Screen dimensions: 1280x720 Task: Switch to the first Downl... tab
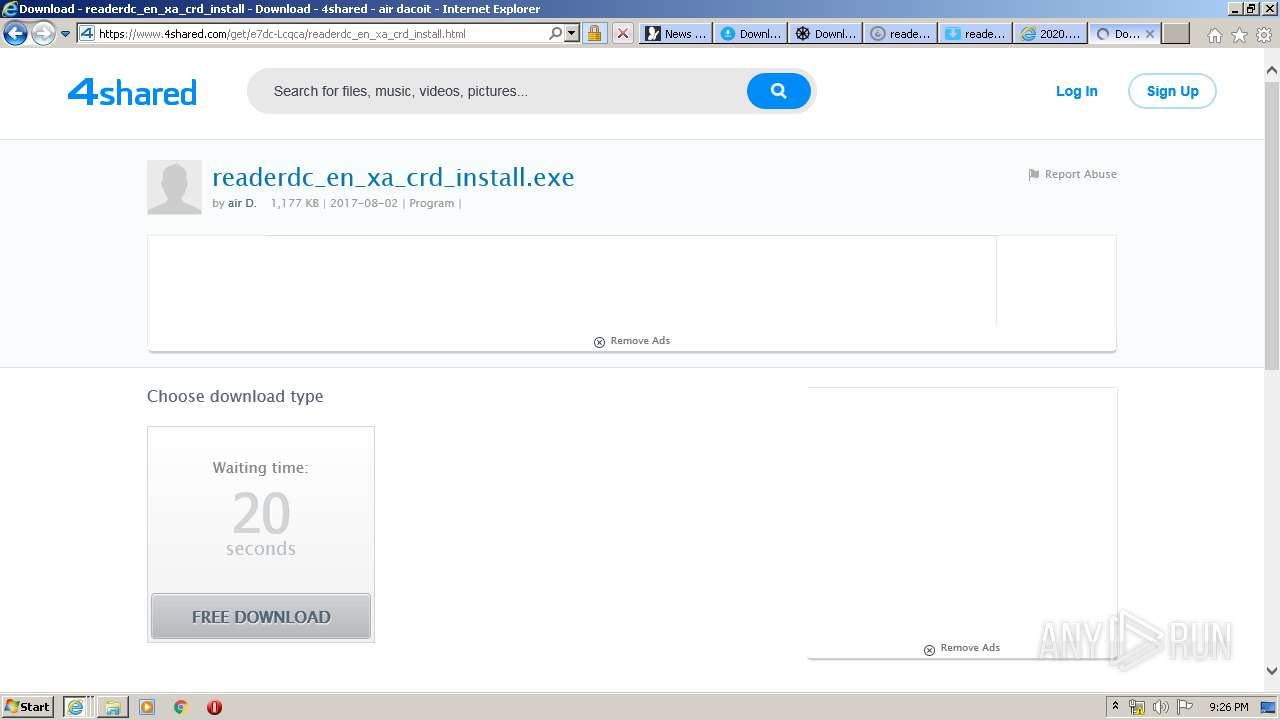pyautogui.click(x=750, y=33)
